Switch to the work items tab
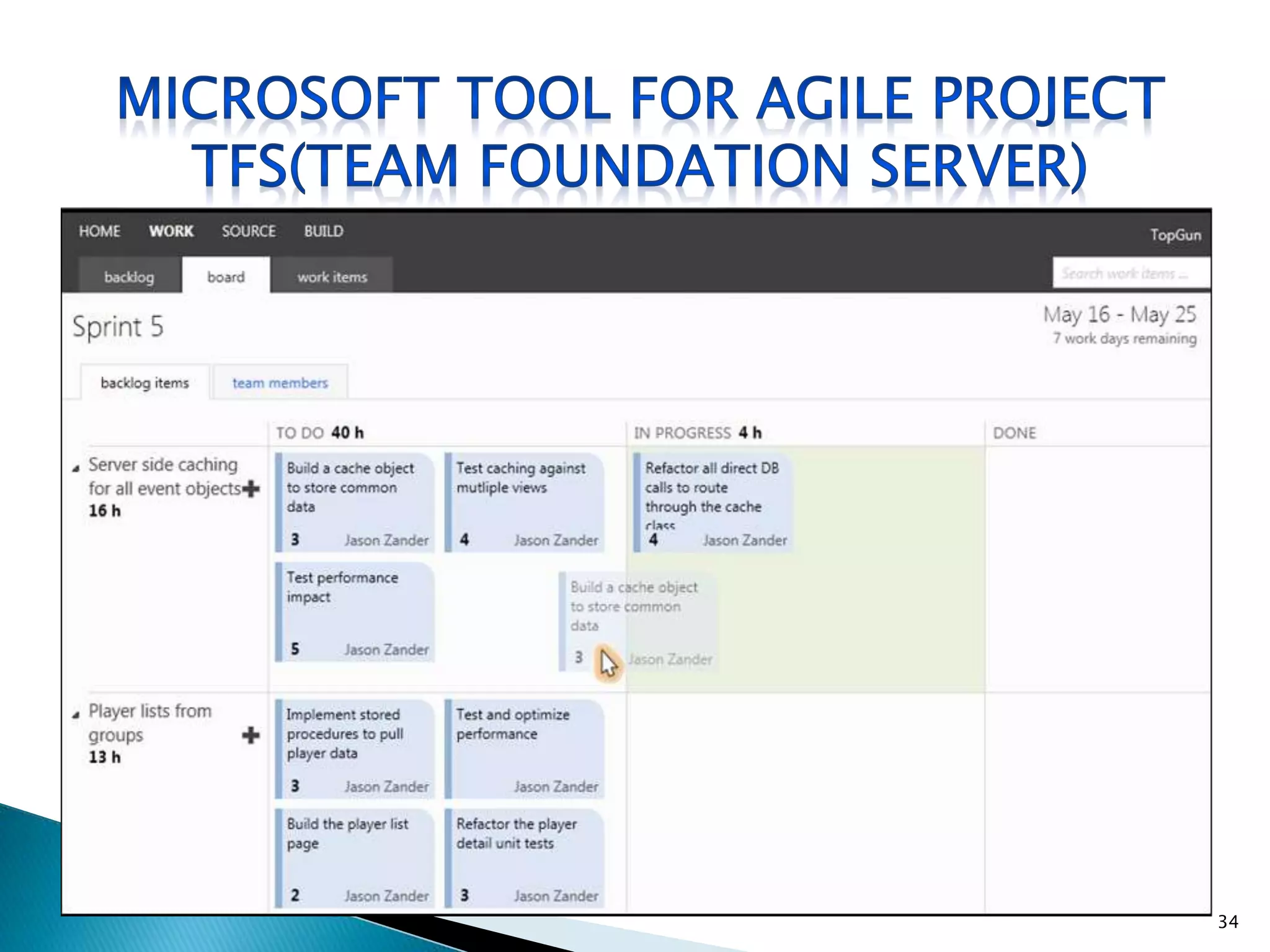1270x952 pixels. [x=332, y=276]
